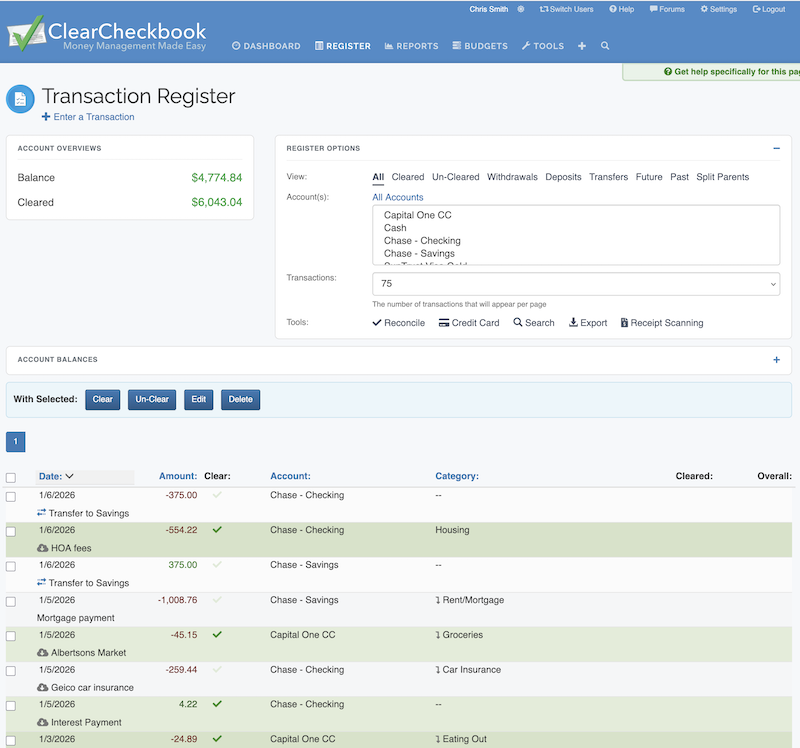Select checkbox for Geico car insurance transaction
This screenshot has height=748, width=800.
click(11, 671)
